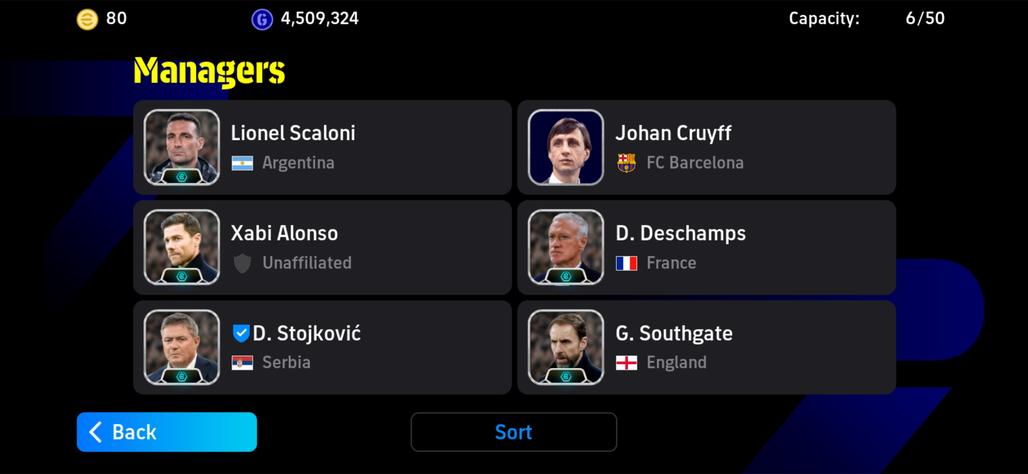Choose the G. Southgate manager card
The height and width of the screenshot is (474, 1028).
tap(707, 347)
